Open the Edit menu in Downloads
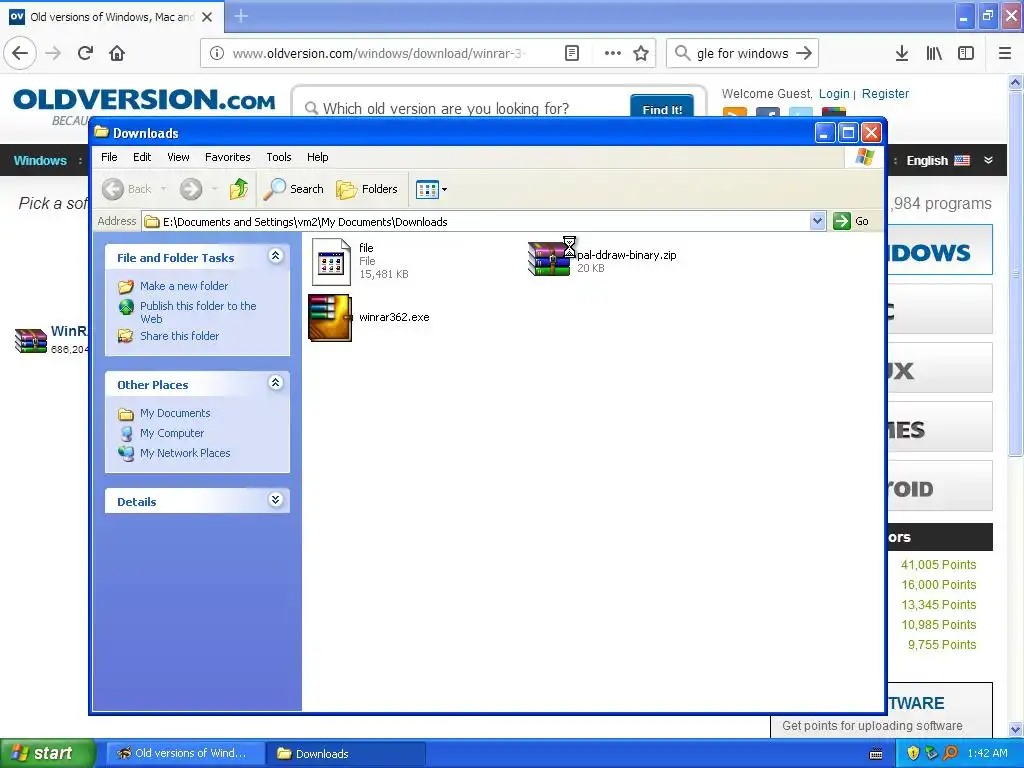1024x768 pixels. point(142,157)
